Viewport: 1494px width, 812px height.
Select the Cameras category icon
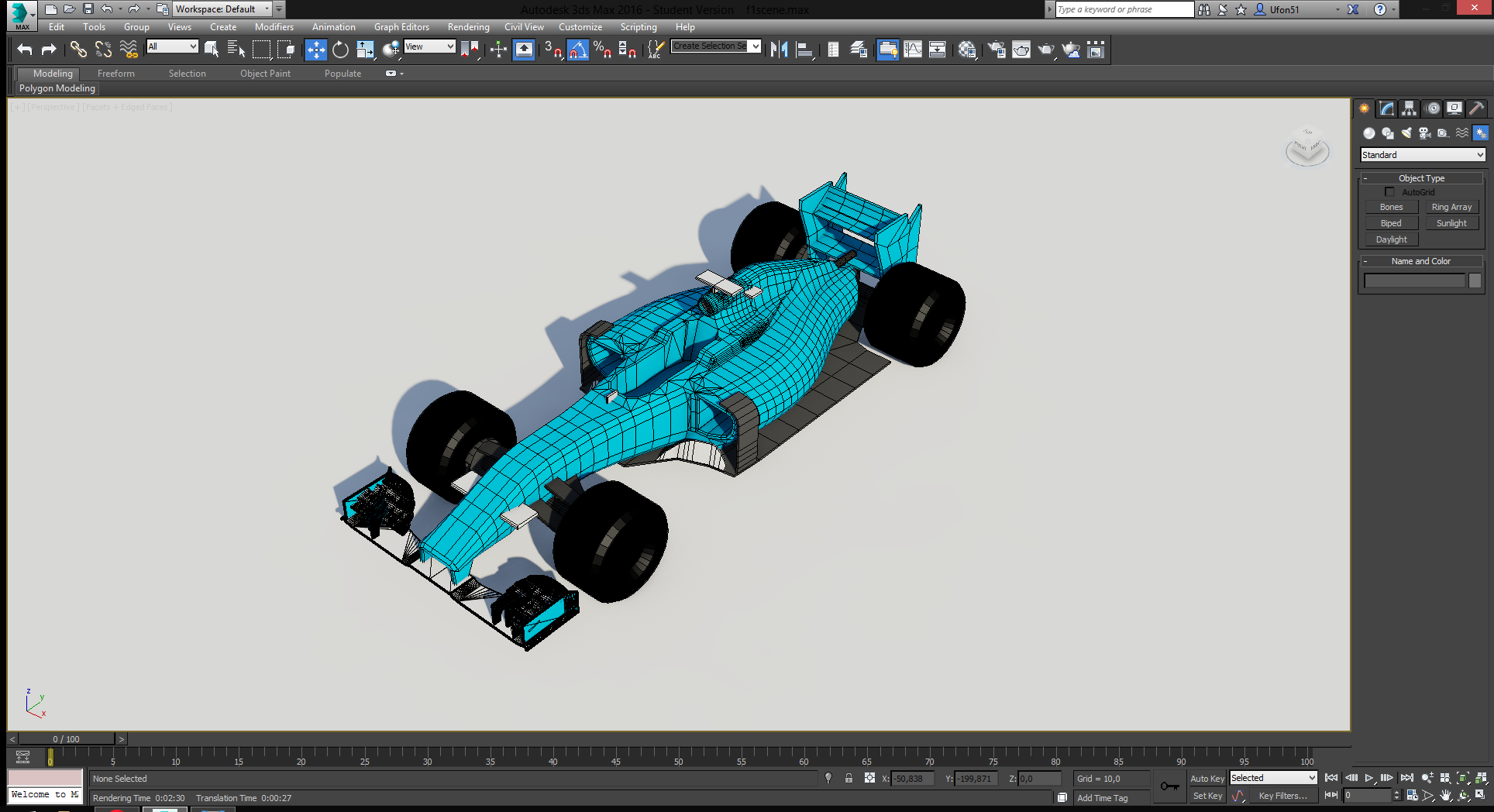[1425, 133]
